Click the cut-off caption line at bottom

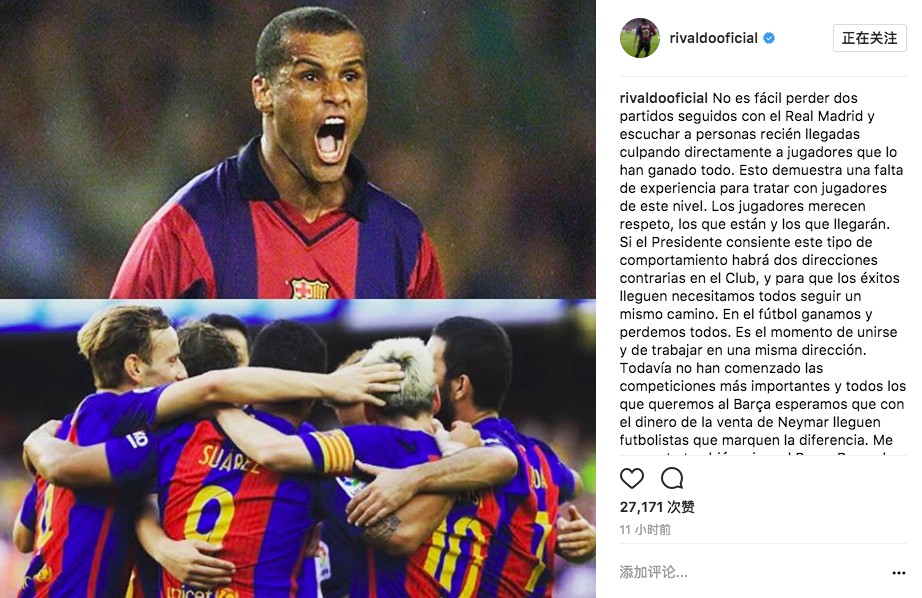click(759, 453)
